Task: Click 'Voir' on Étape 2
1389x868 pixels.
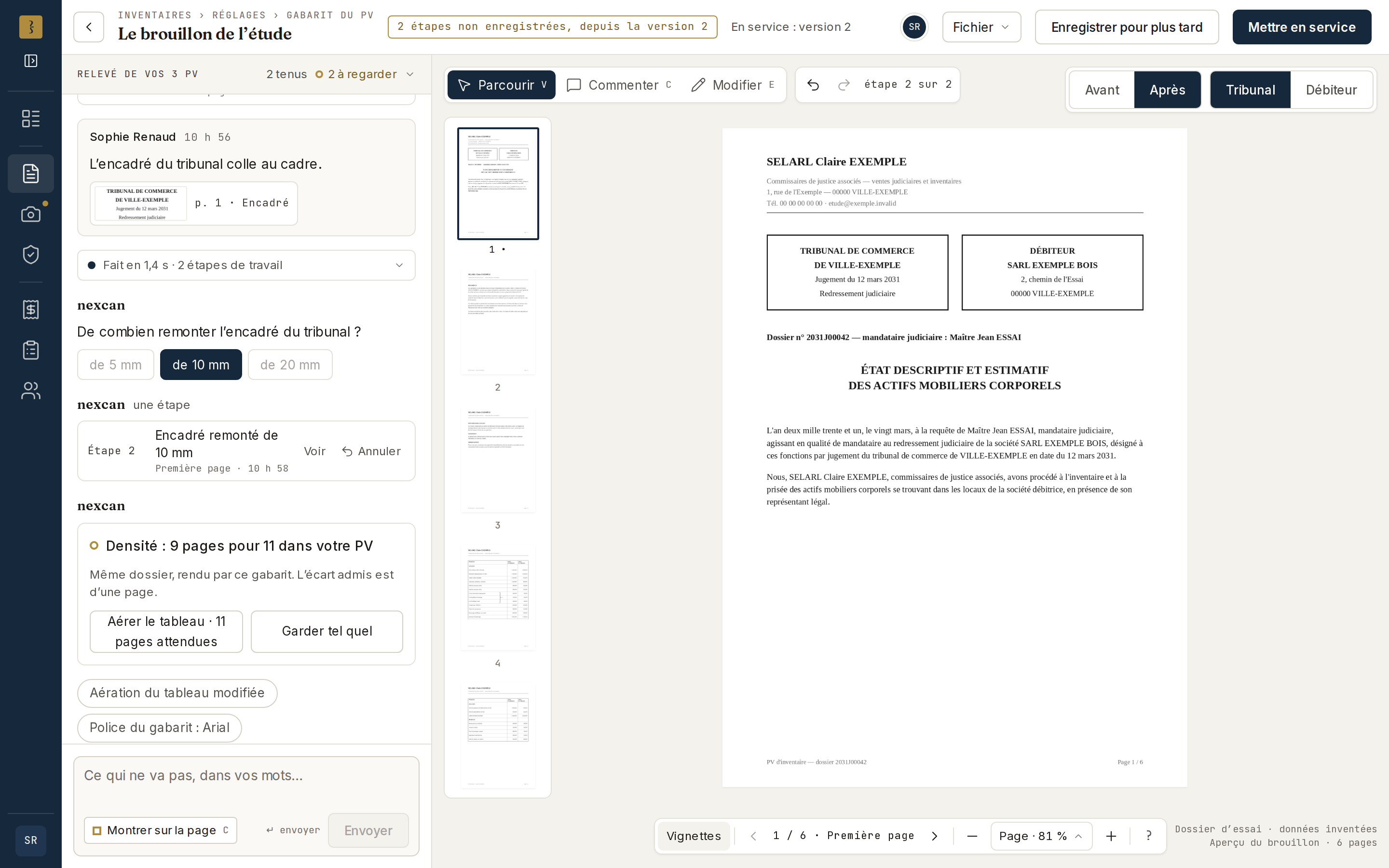Action: point(314,451)
